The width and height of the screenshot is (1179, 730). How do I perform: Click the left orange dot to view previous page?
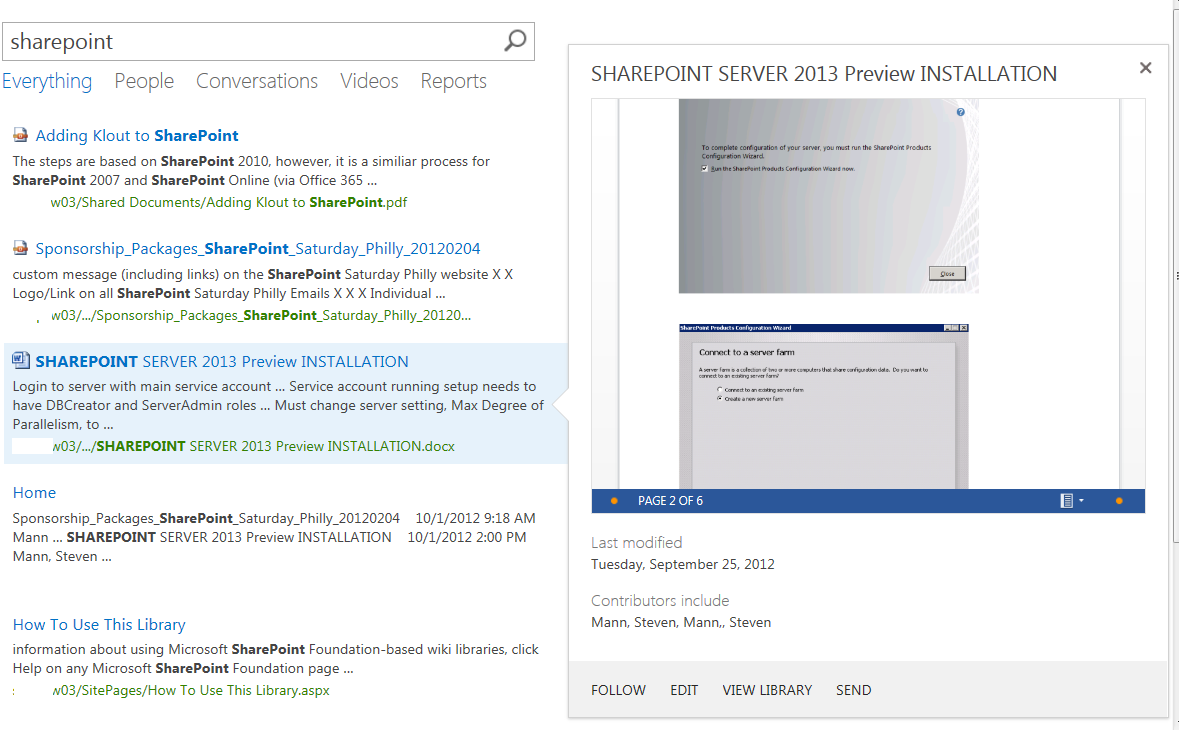pos(613,501)
